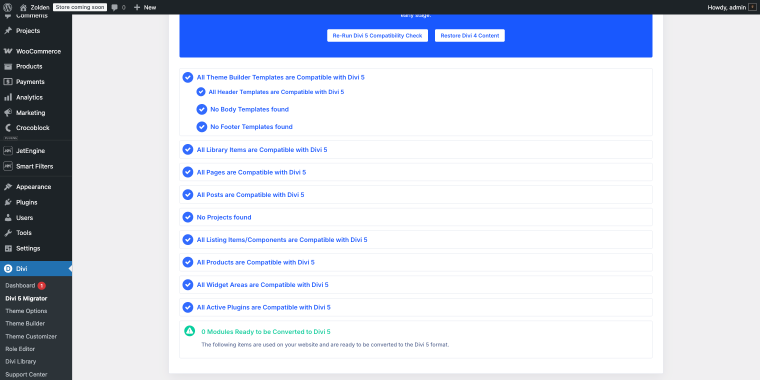Click the WooCommerce logo icon in sidebar

pos(8,51)
